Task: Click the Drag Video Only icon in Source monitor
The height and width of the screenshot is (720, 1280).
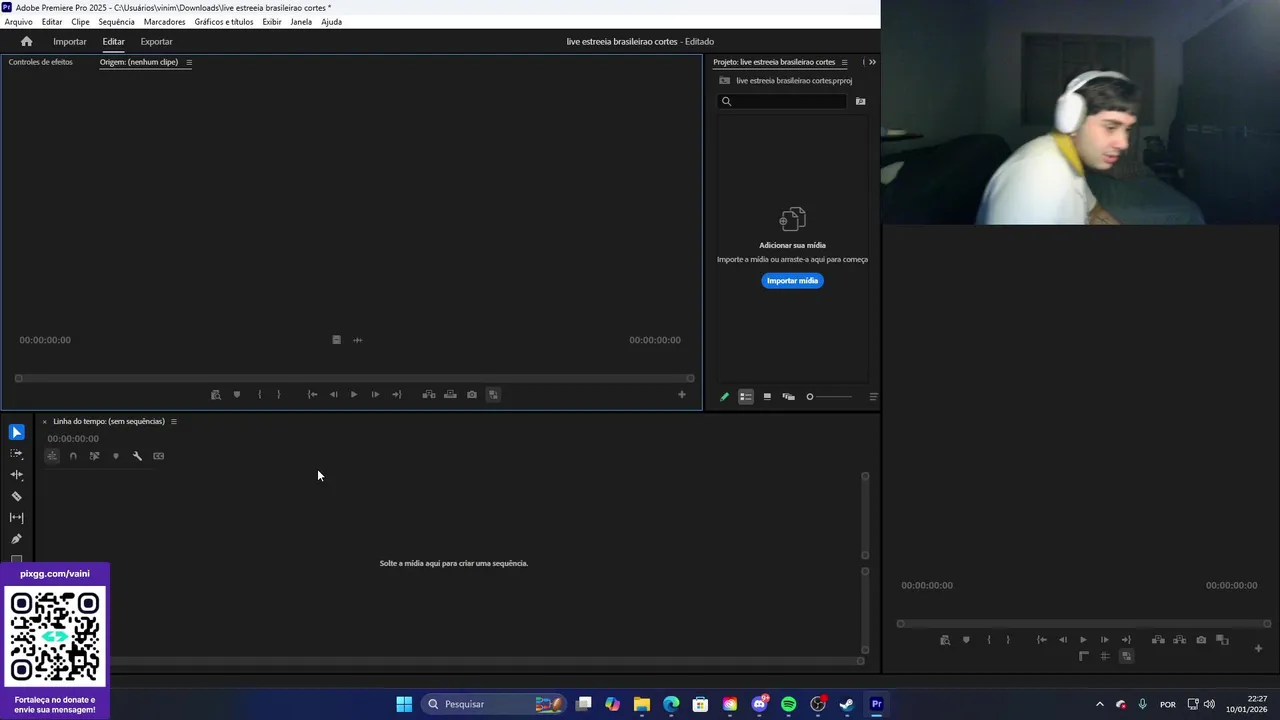Action: (336, 340)
